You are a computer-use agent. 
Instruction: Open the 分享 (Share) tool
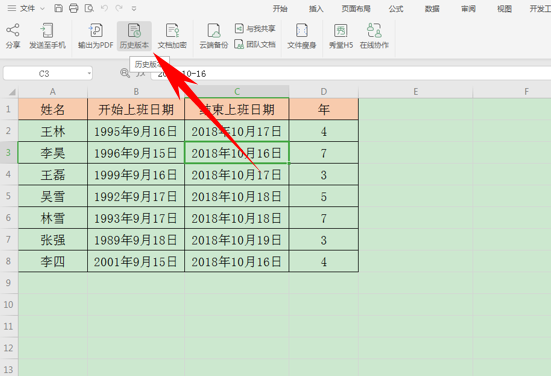click(13, 35)
